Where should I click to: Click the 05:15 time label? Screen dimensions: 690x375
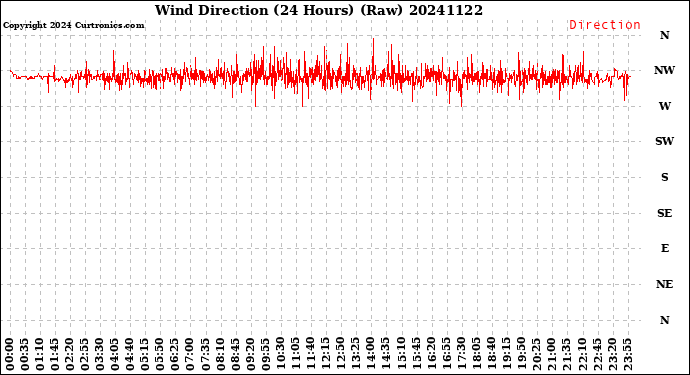[145, 355]
